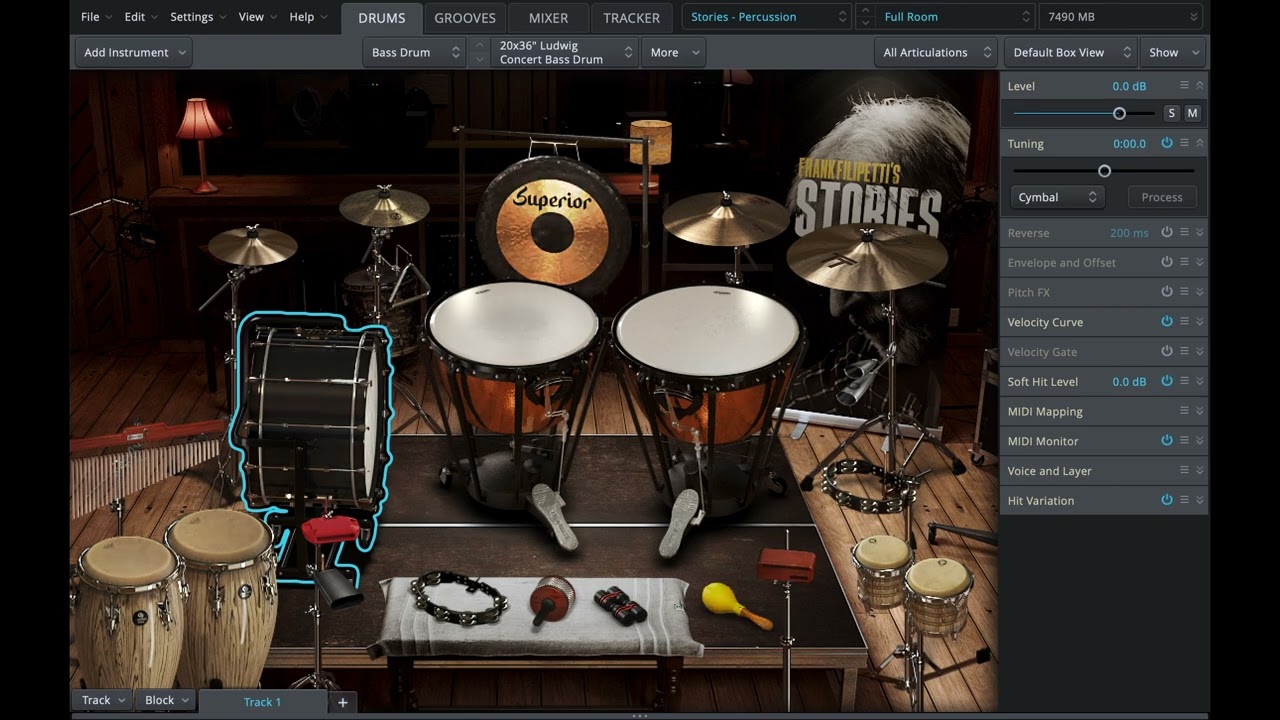This screenshot has width=1280, height=720.
Task: Switch to the MIXER tab
Action: 548,17
